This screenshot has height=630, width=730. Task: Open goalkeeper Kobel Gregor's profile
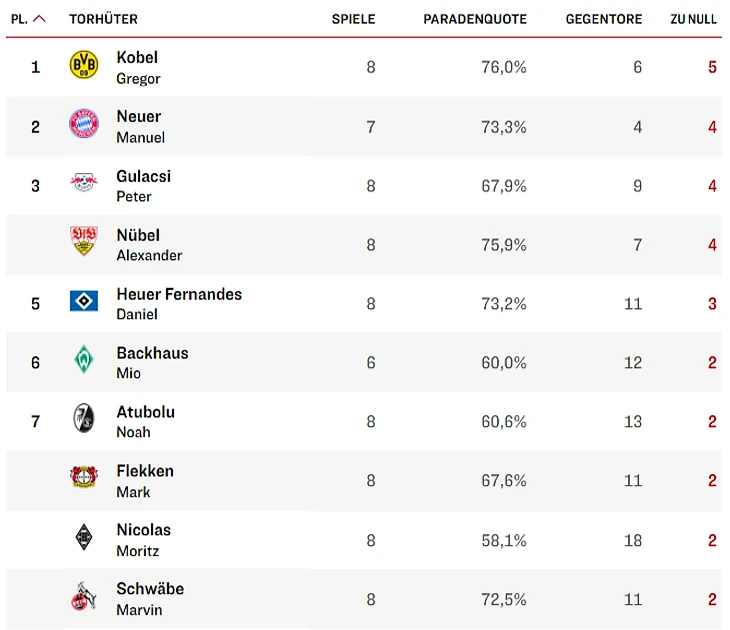point(138,67)
